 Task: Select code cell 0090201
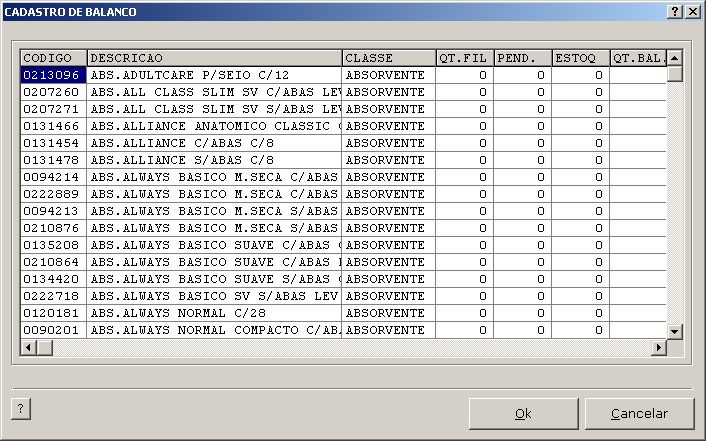point(54,330)
